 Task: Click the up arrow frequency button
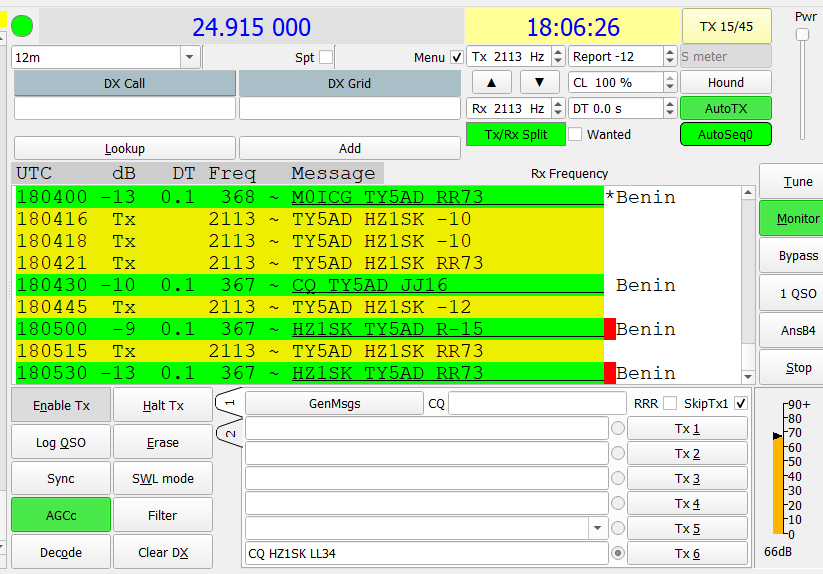[491, 82]
